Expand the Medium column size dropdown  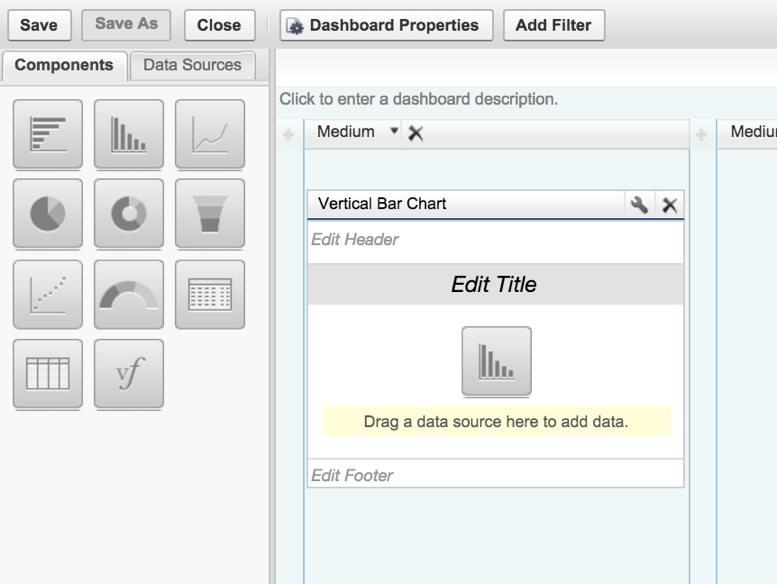coord(394,132)
